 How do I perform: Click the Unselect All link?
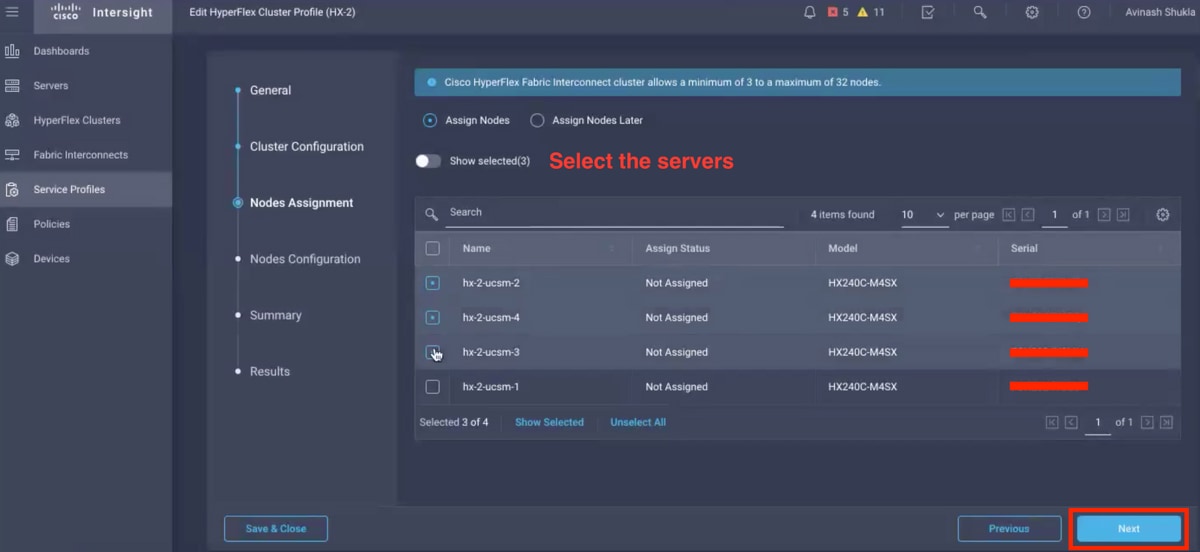click(638, 422)
